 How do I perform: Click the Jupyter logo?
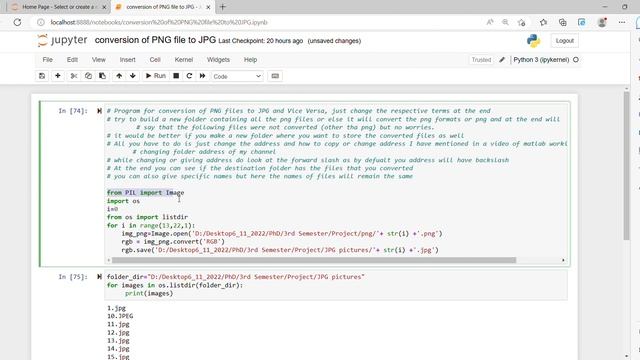[62, 40]
